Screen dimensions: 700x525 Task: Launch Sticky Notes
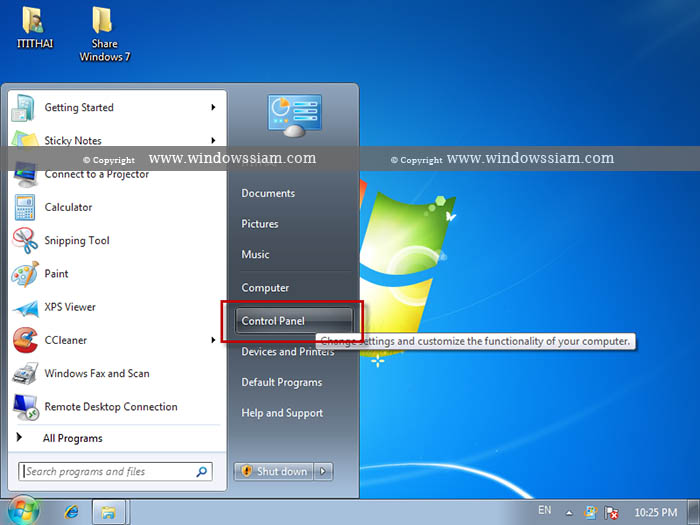(73, 141)
